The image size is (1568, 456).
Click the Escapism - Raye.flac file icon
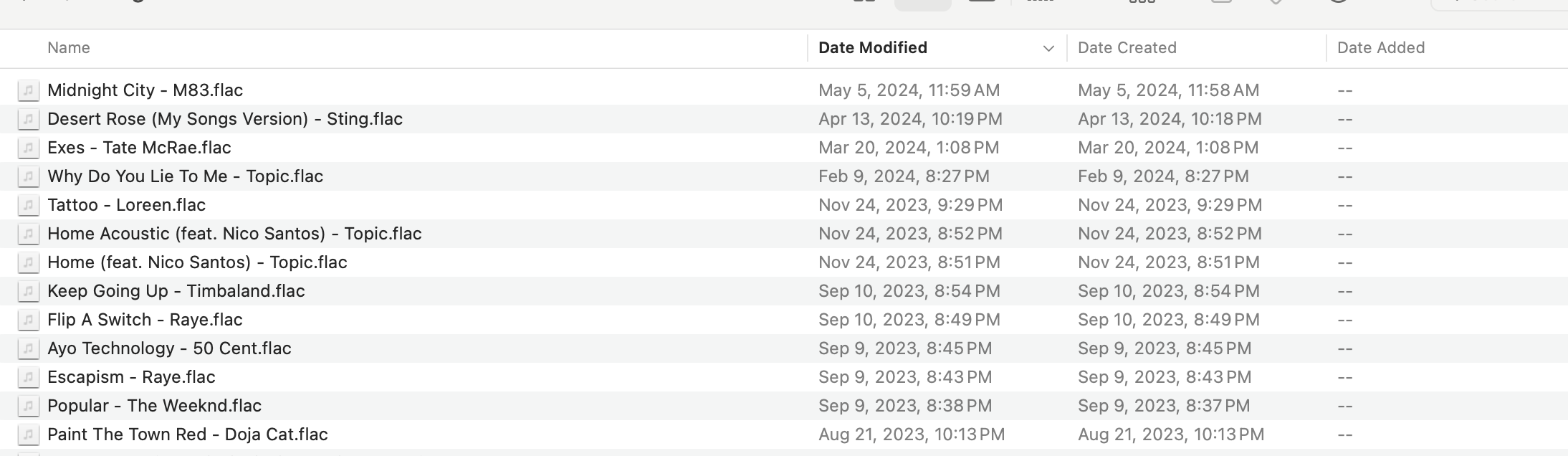(x=28, y=377)
